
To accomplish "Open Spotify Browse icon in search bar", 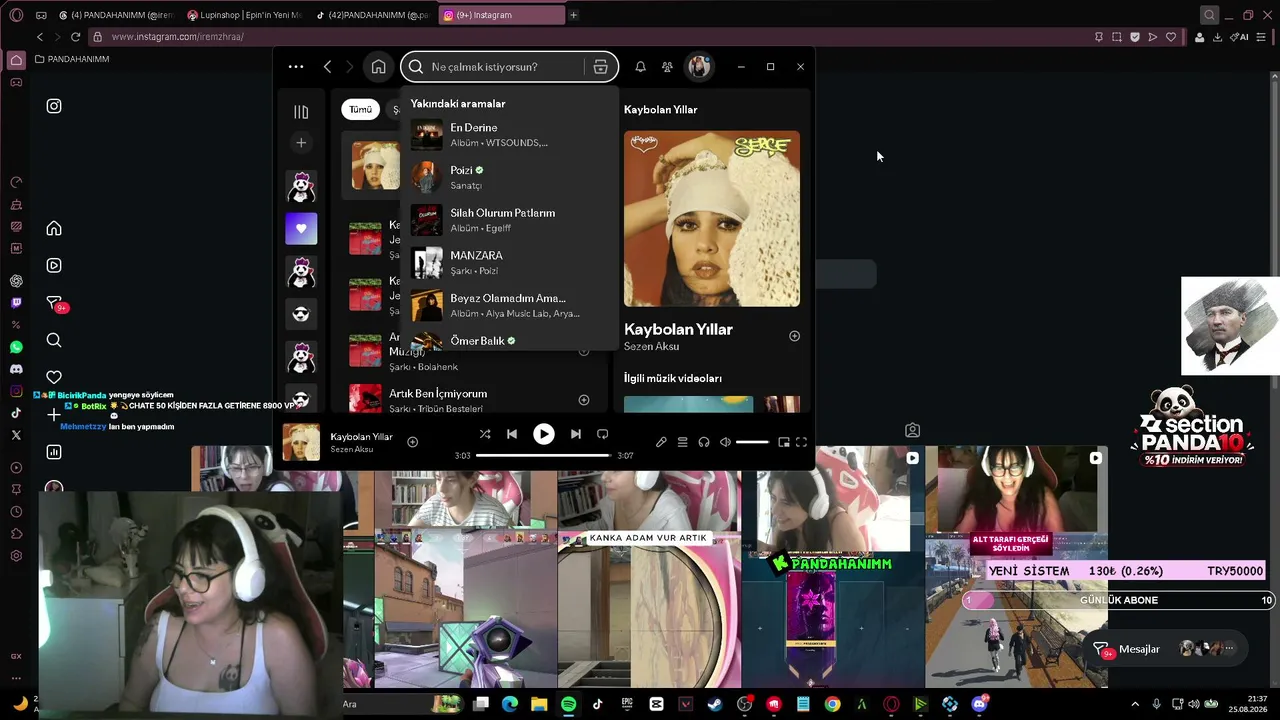I will tap(600, 67).
